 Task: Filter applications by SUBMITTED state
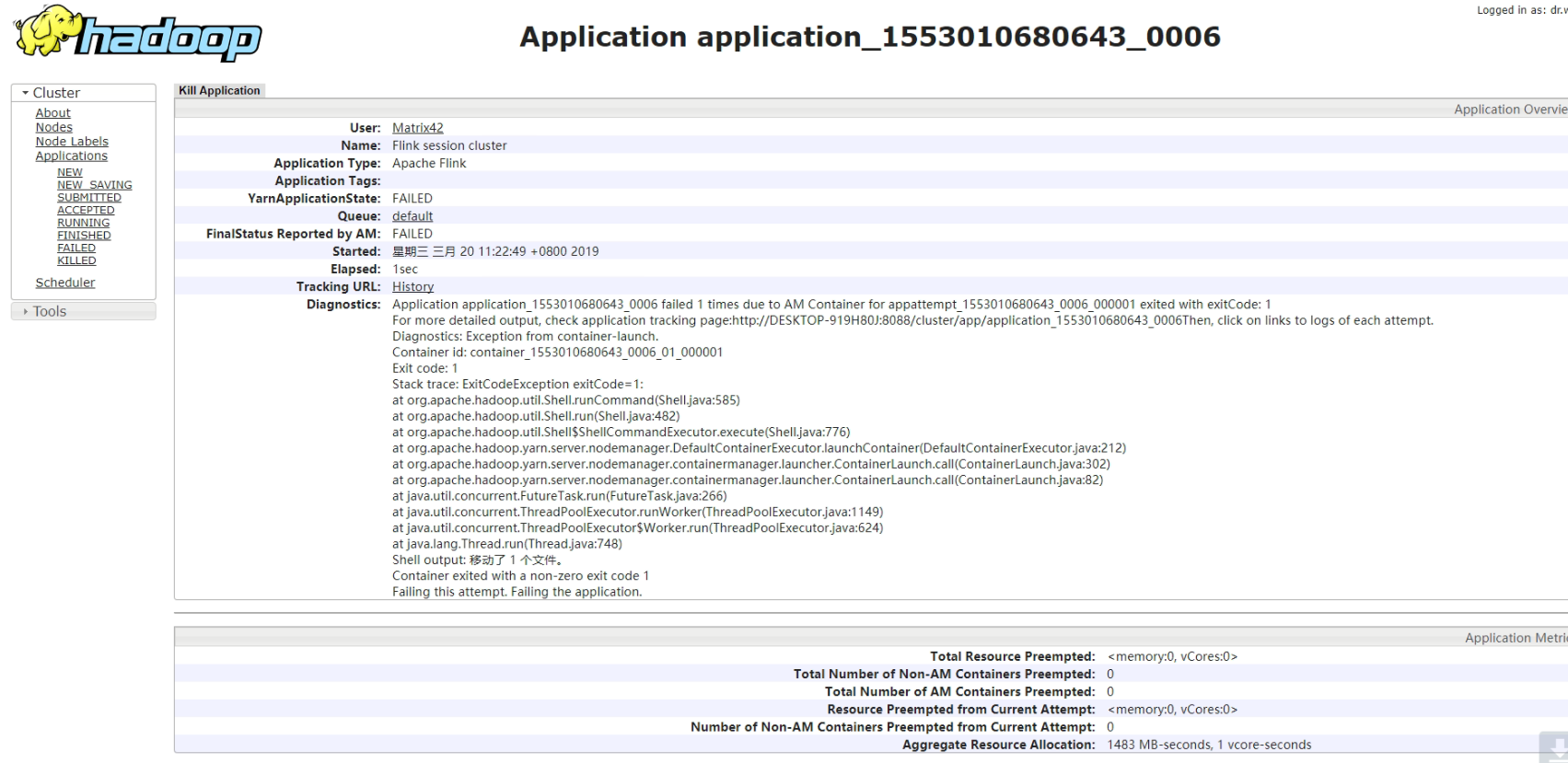89,198
